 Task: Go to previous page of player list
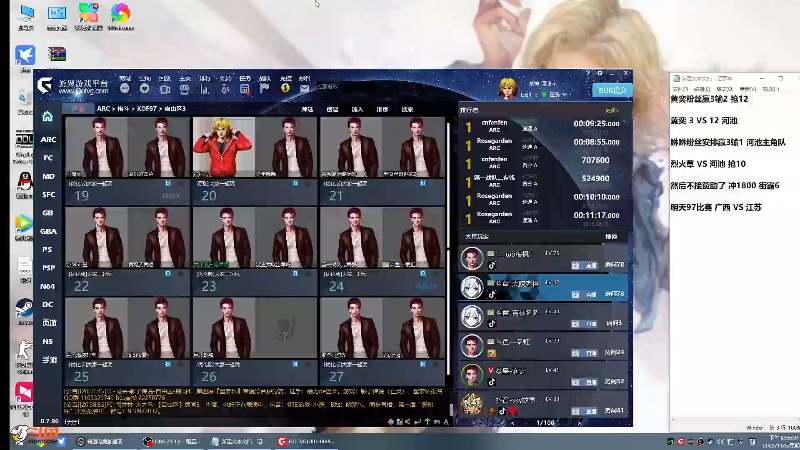(513, 422)
